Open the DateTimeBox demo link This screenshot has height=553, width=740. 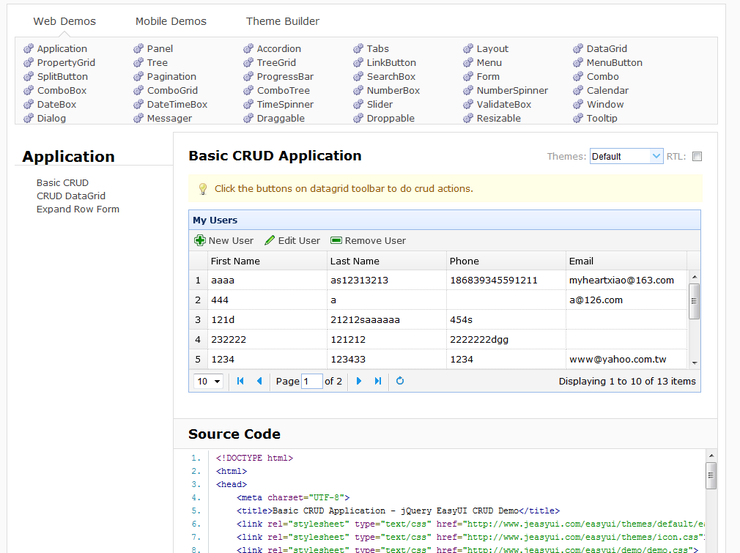point(177,104)
